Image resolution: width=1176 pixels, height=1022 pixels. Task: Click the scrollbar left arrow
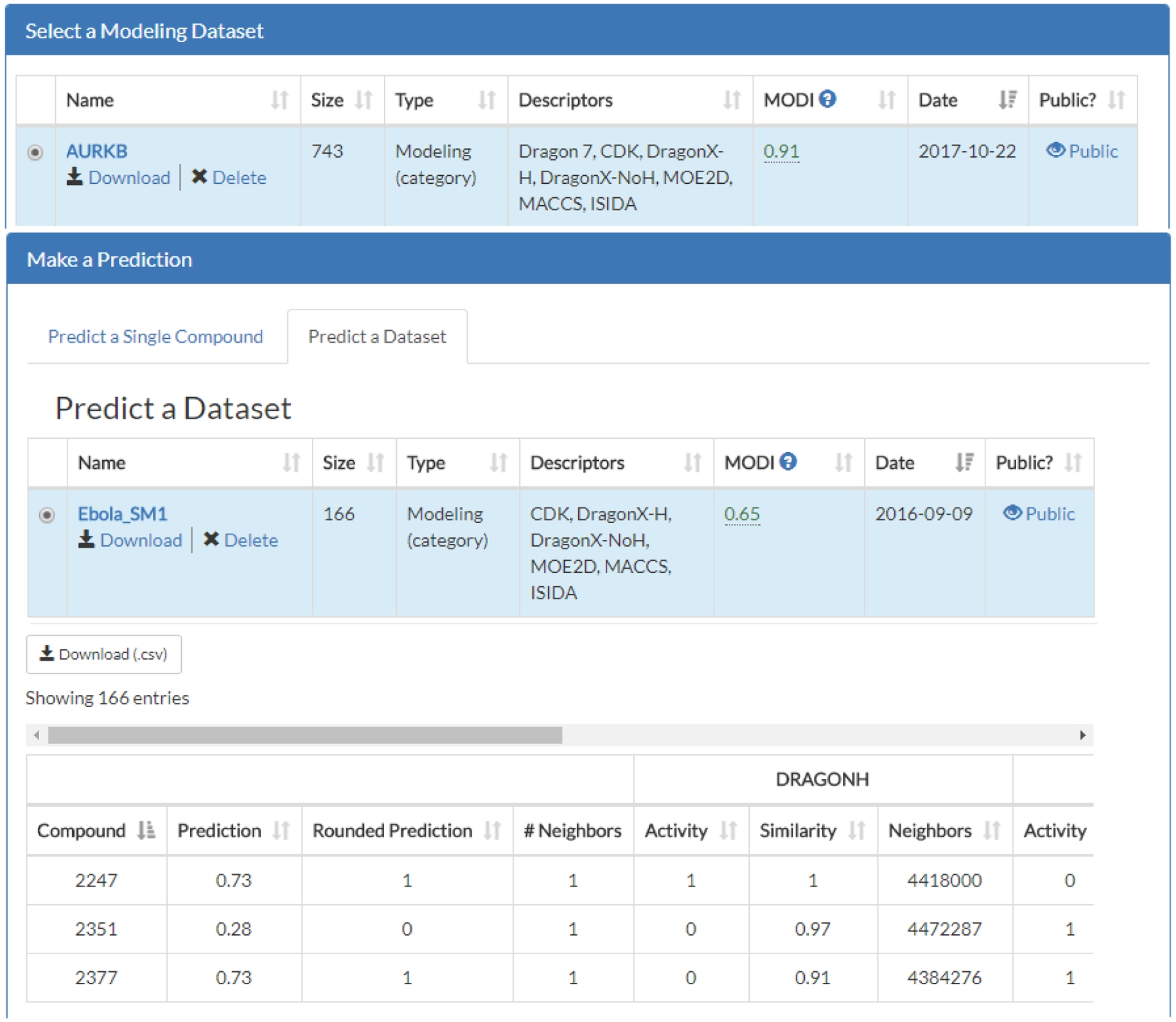point(37,735)
